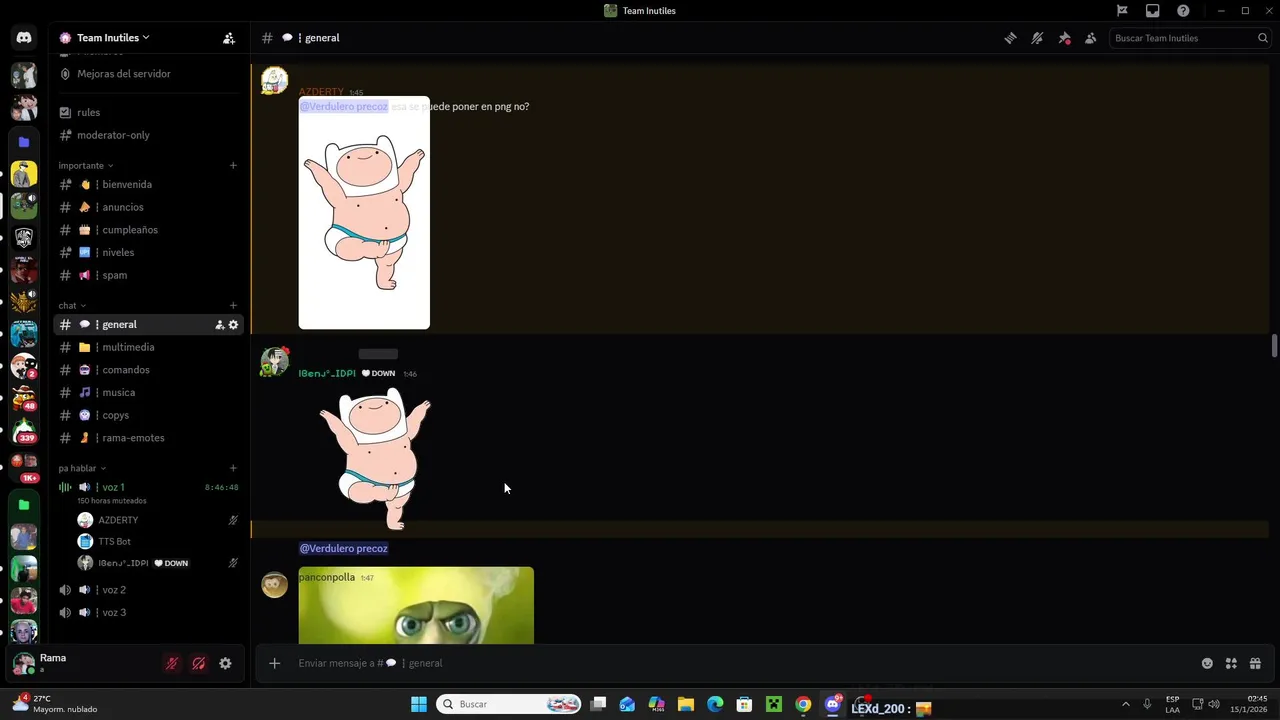Show hidden system tray icons chevron
The width and height of the screenshot is (1280, 720).
point(1125,704)
